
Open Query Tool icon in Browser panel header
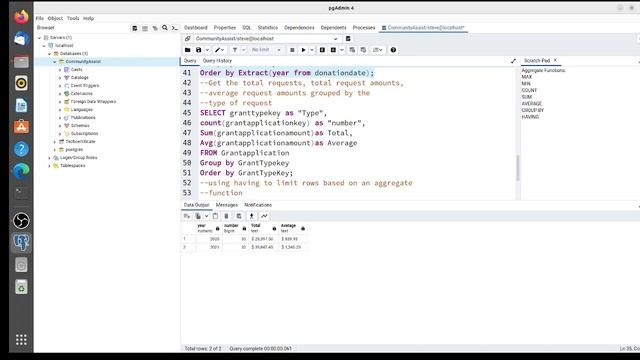(135, 28)
